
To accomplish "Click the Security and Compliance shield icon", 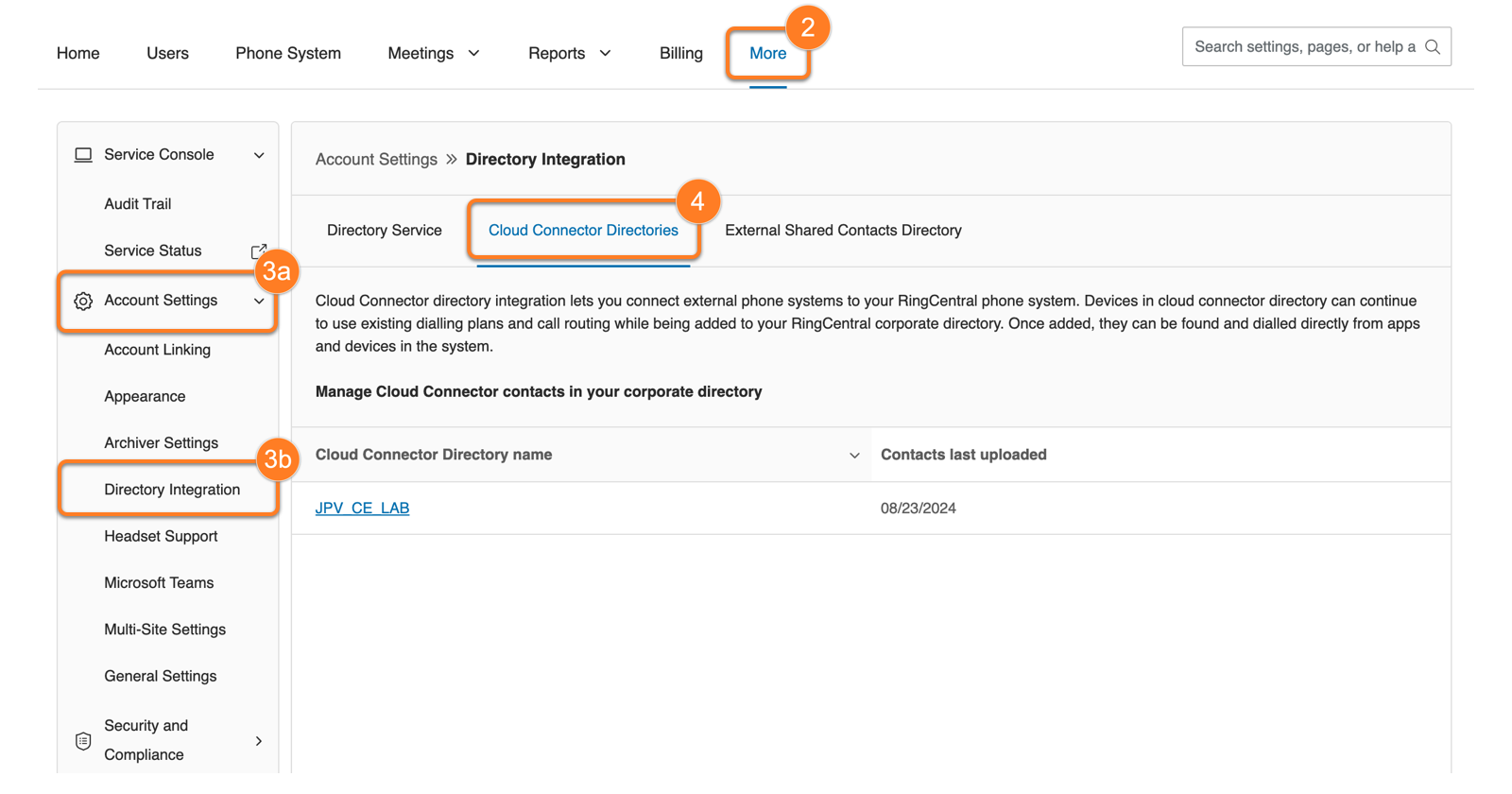I will click(x=83, y=740).
